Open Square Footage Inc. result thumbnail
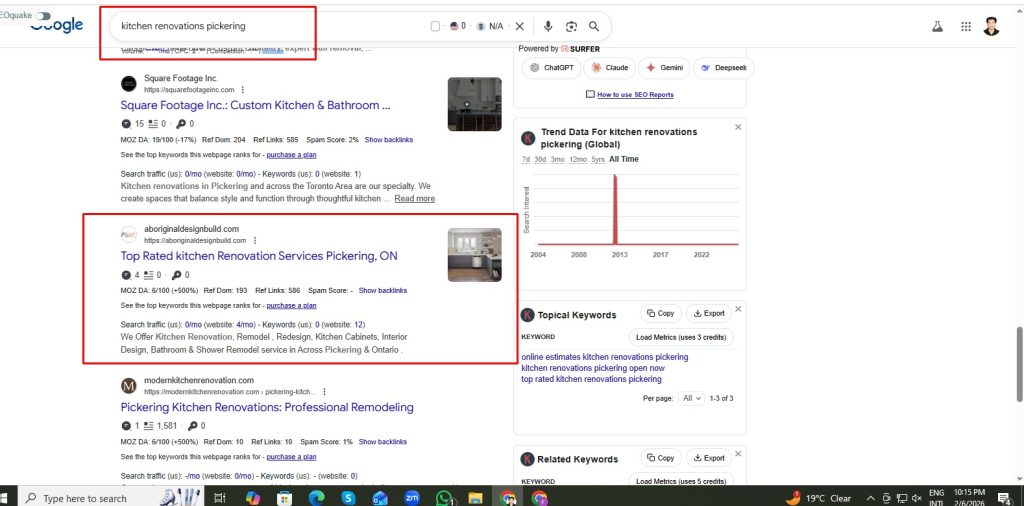 [x=475, y=104]
